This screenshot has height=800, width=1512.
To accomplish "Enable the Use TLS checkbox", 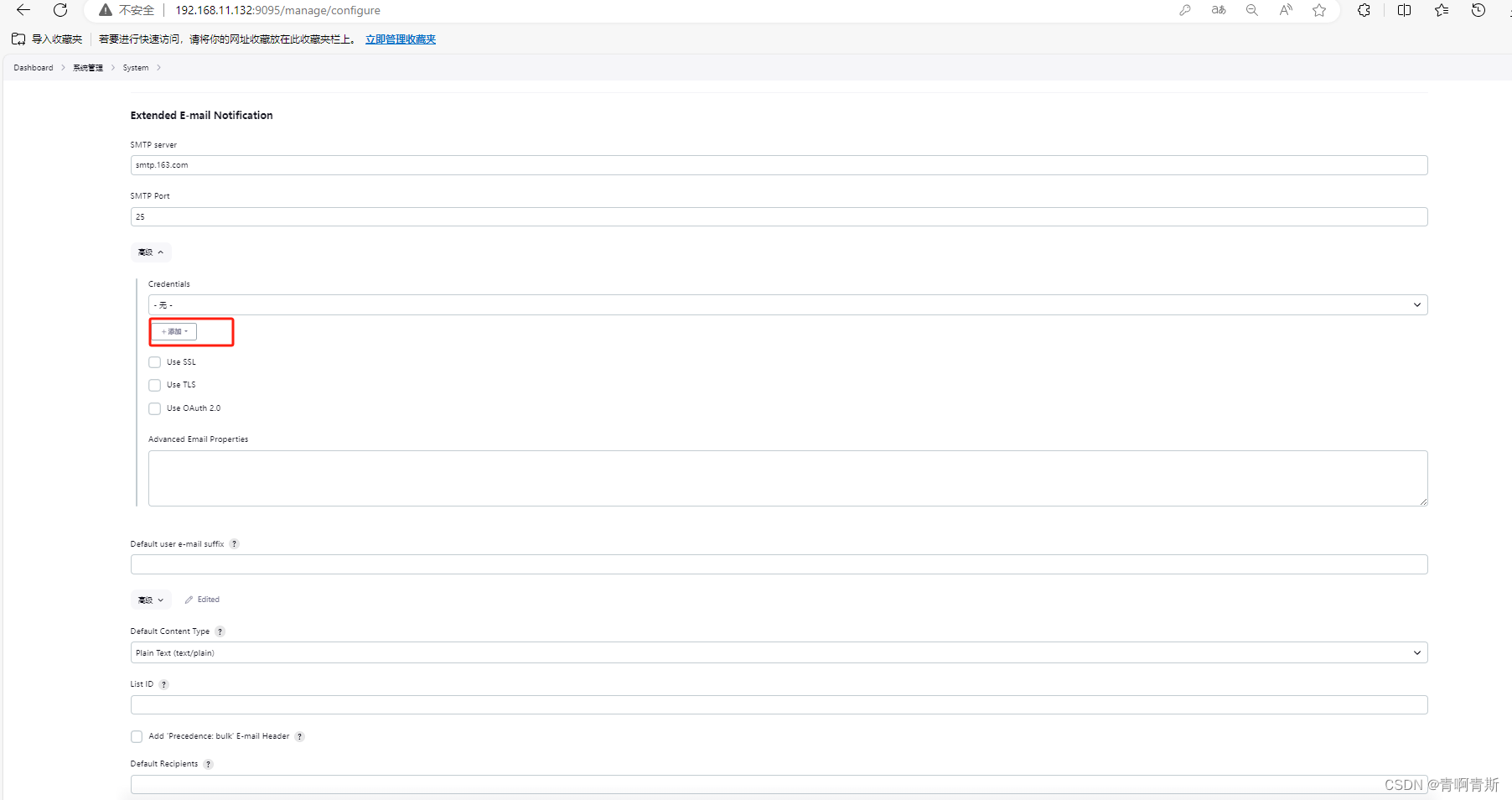I will (154, 385).
